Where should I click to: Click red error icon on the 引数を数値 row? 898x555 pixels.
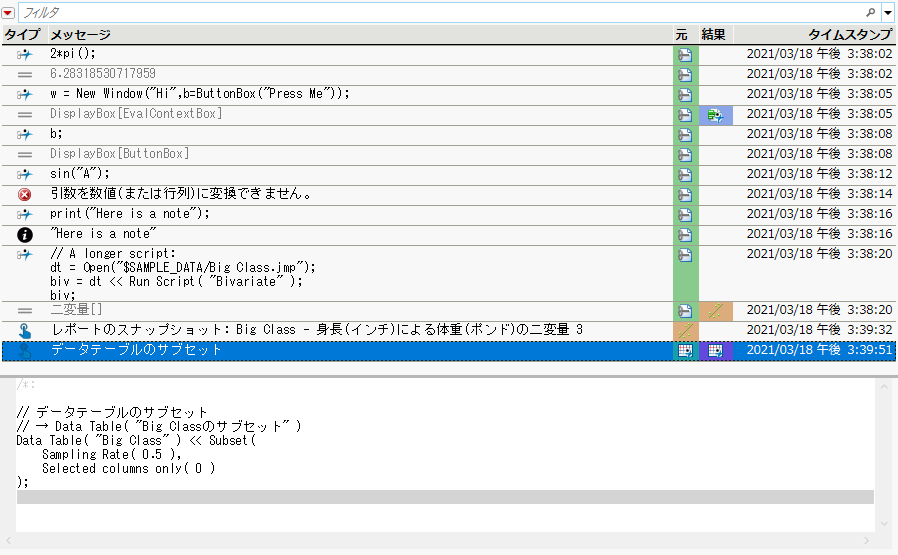pos(25,195)
